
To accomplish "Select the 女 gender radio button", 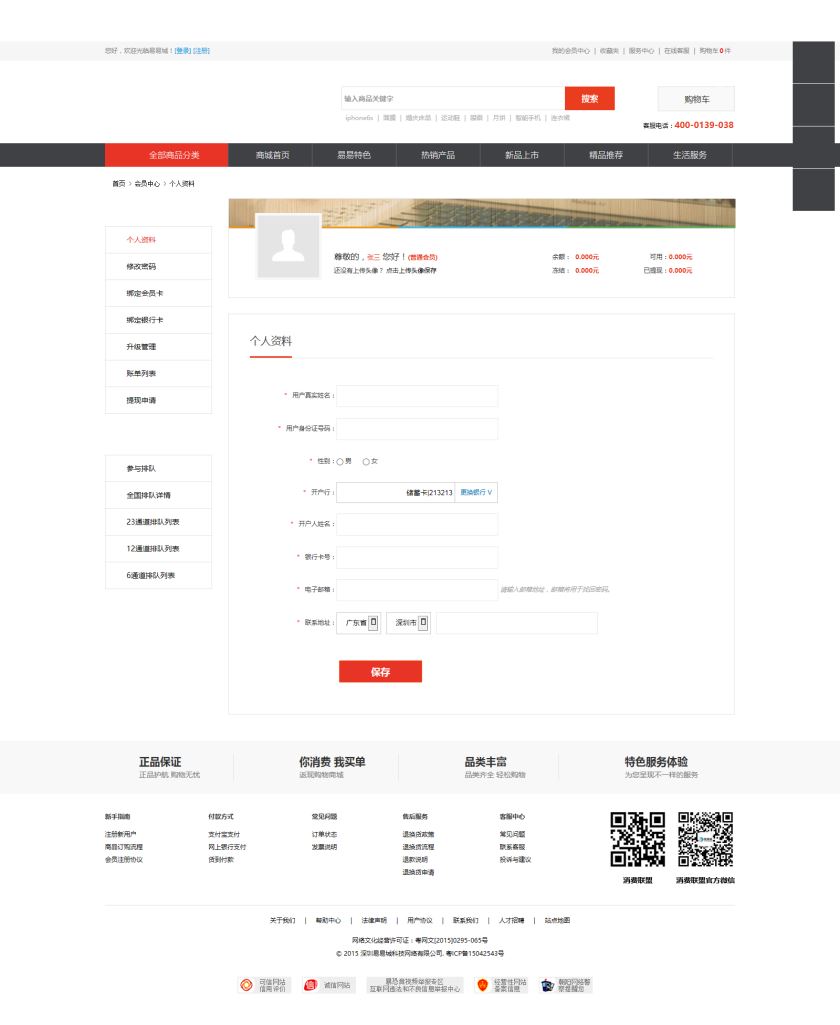I will pos(366,462).
